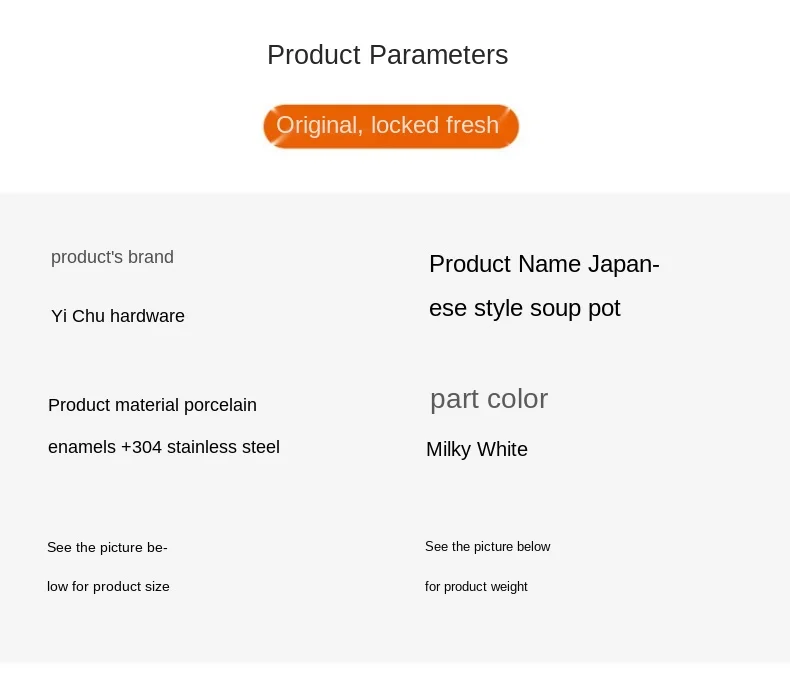Click the Product Parameters heading
Screen dimensions: 790x680
point(387,55)
